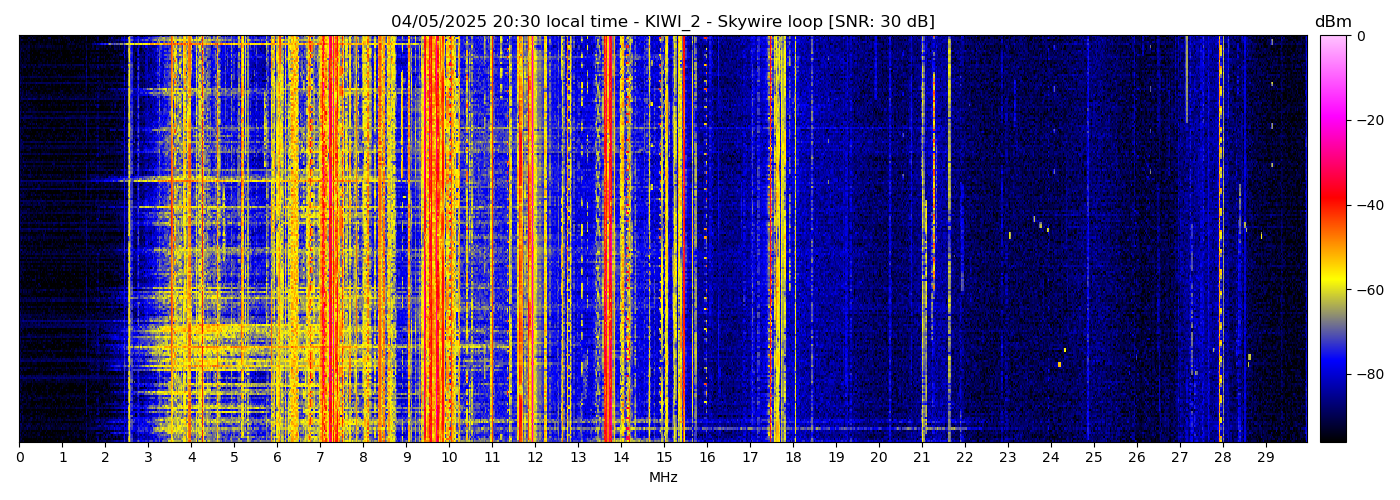This screenshot has width=1400, height=500.
Task: Click the 29 MHz tick label
Action: [1265, 457]
